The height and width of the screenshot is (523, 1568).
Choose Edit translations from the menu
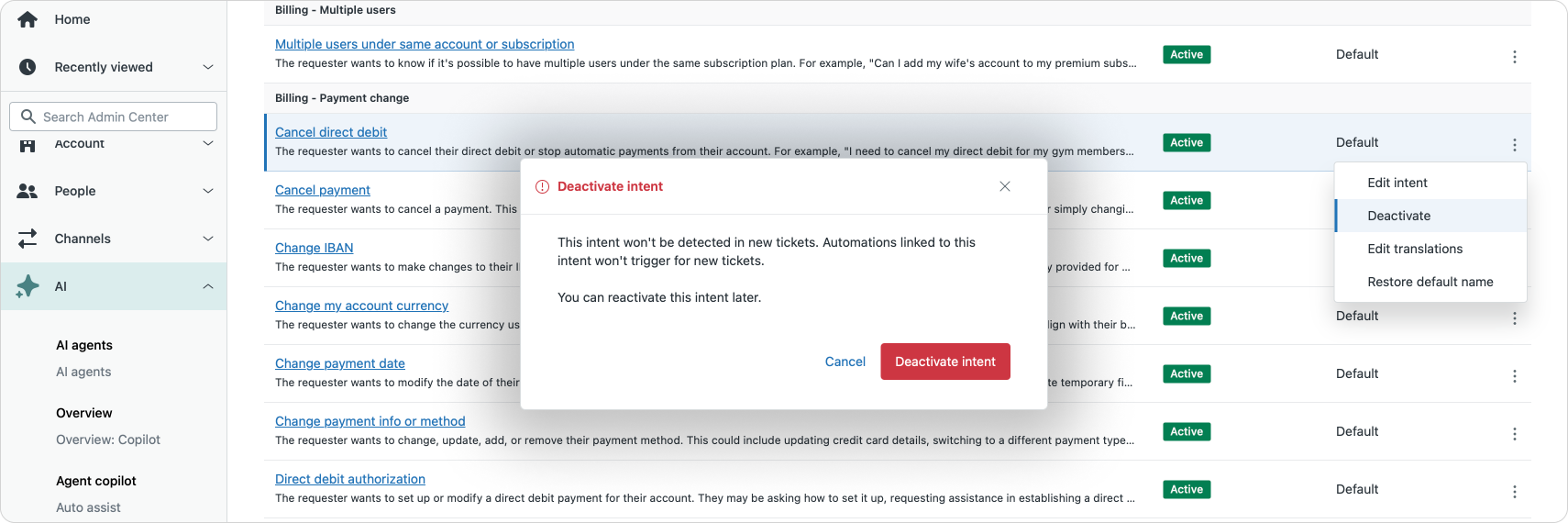[x=1414, y=249]
